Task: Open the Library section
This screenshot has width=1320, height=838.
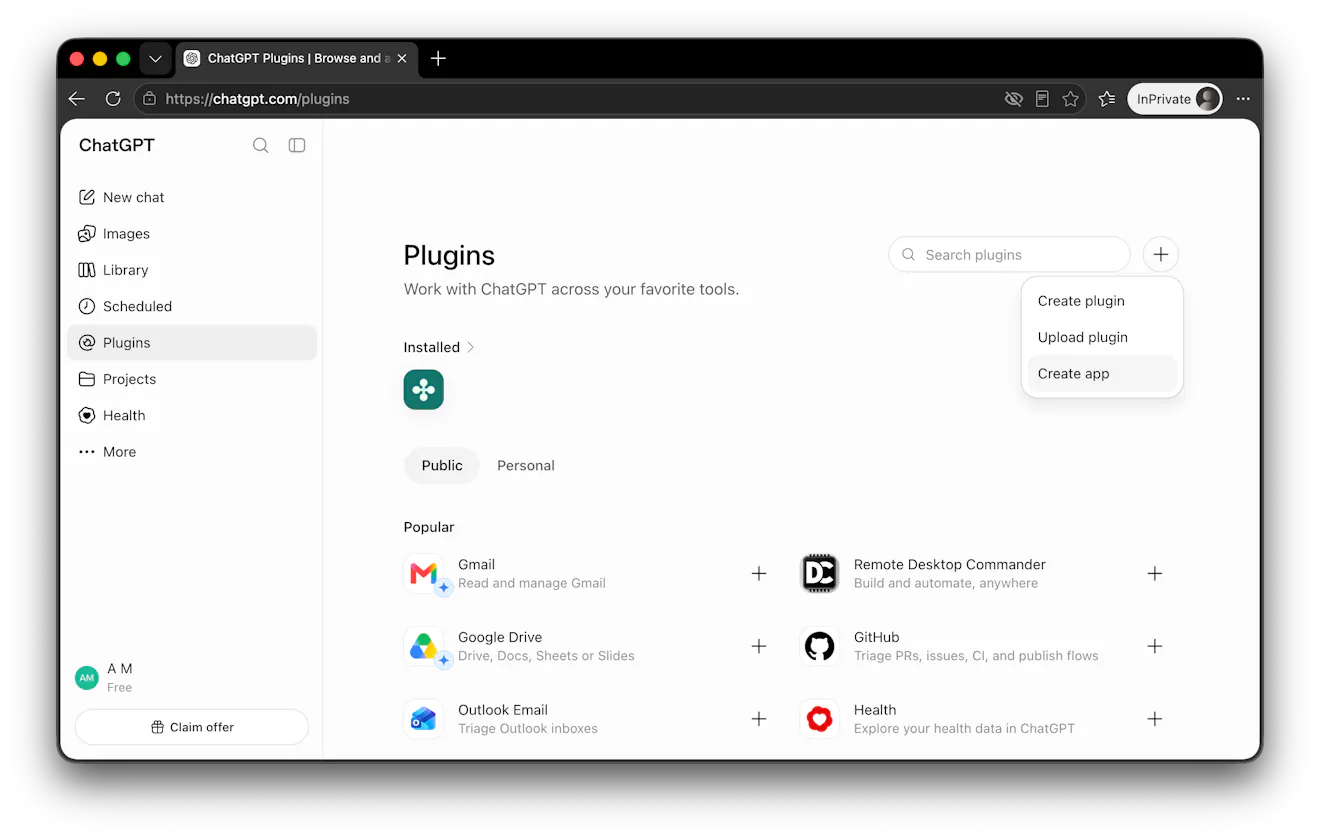Action: pos(192,270)
